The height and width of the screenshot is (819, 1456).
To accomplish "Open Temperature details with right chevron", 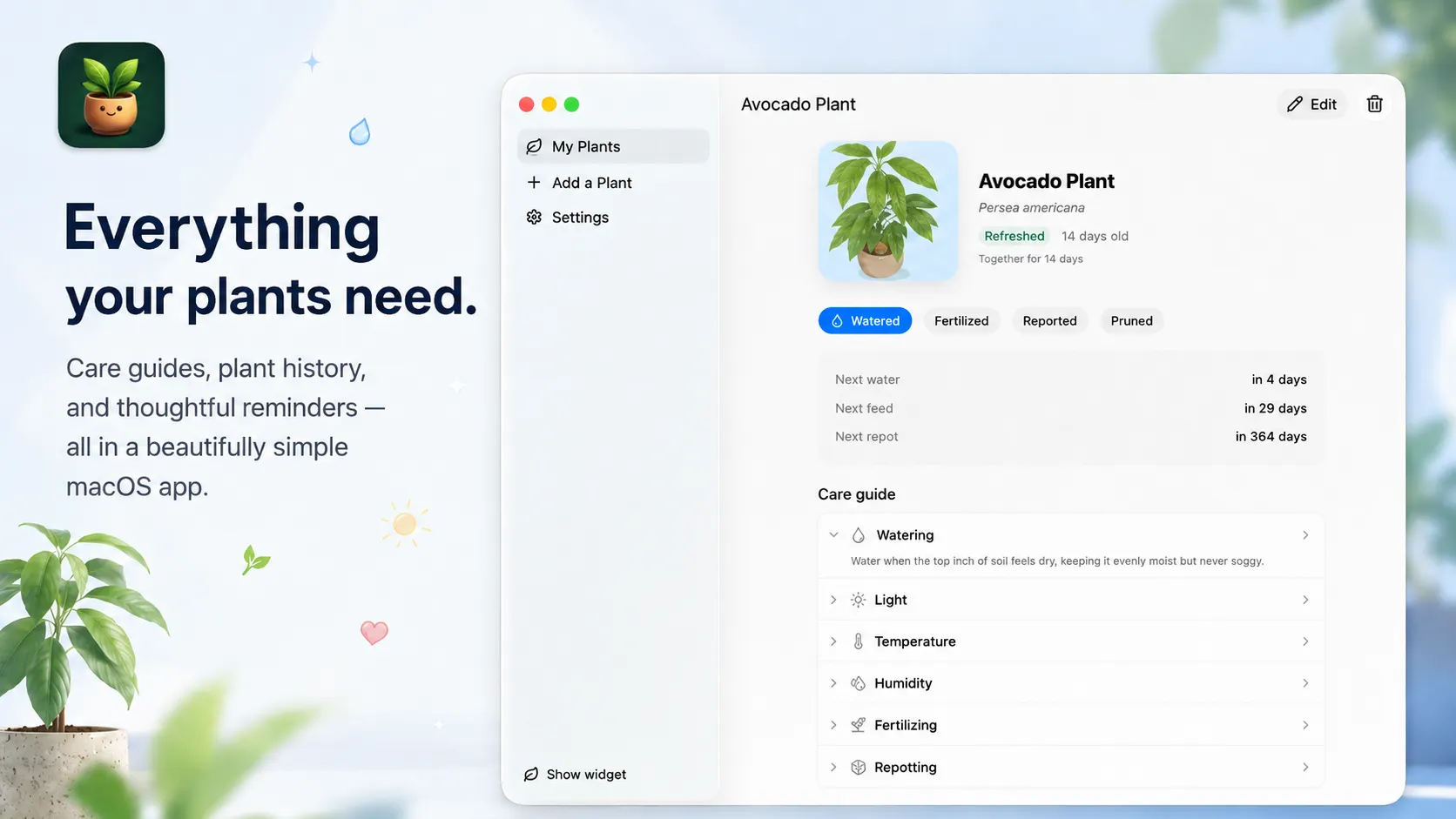I will [1305, 641].
